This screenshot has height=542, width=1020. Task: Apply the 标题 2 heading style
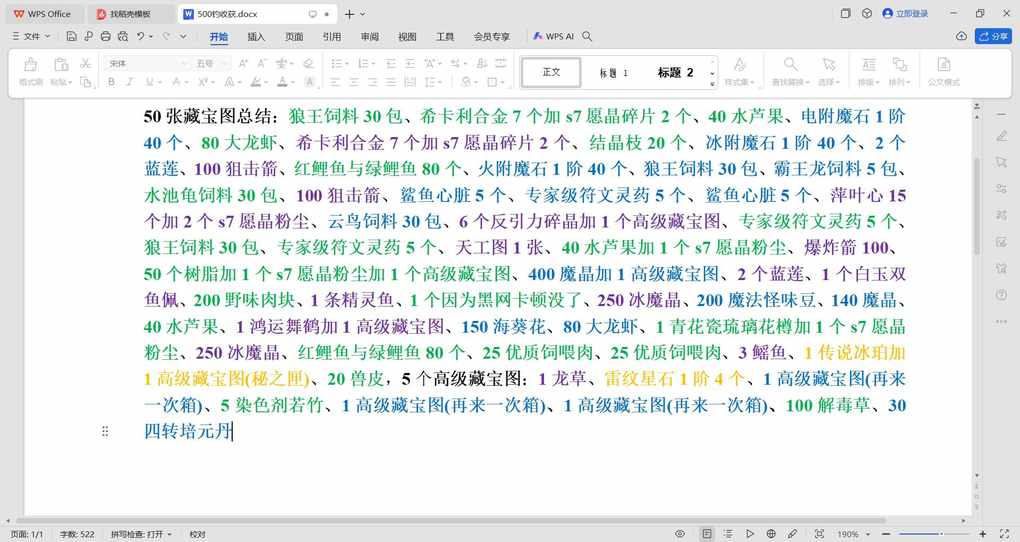675,72
